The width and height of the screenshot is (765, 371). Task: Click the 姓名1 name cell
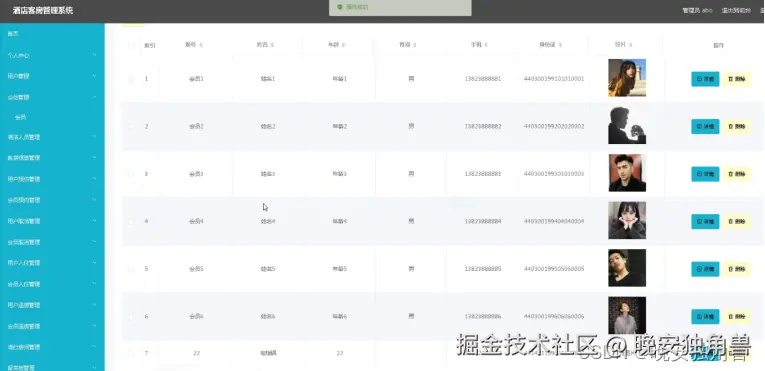pos(268,79)
